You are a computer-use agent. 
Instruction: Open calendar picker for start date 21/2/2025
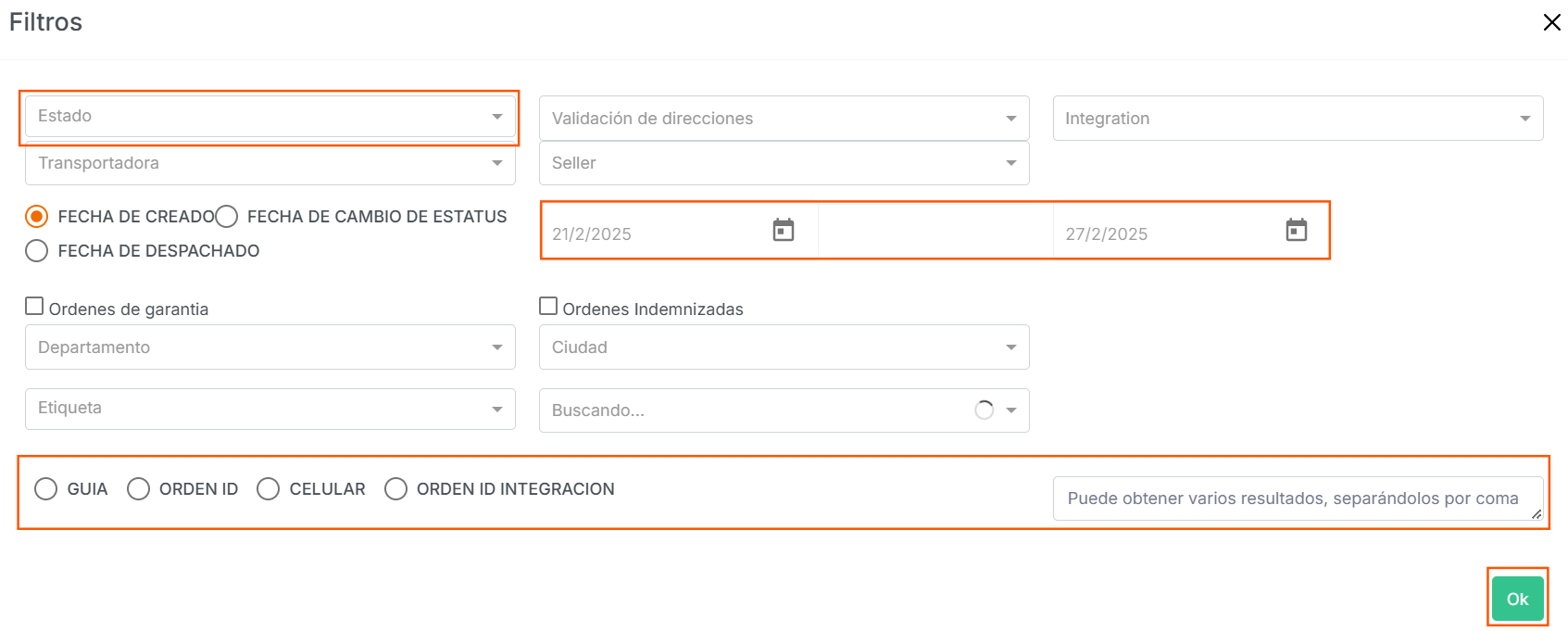pyautogui.click(x=784, y=230)
